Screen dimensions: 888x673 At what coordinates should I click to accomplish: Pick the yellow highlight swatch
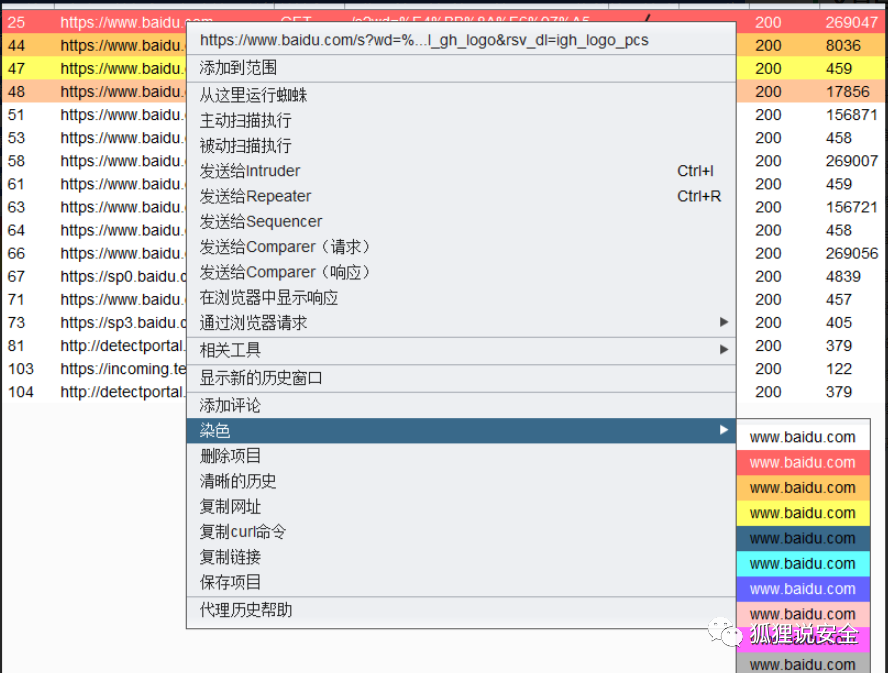[803, 513]
